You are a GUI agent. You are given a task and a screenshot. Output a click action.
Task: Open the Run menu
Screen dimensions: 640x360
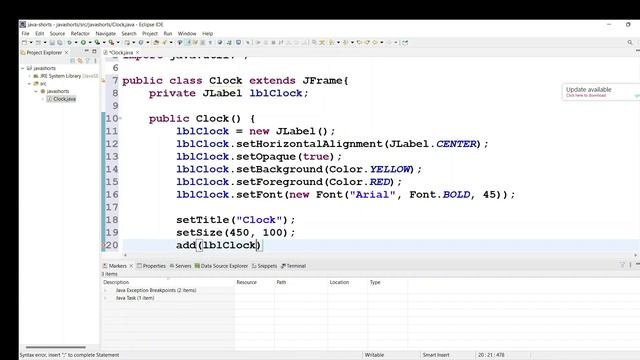(x=168, y=33)
